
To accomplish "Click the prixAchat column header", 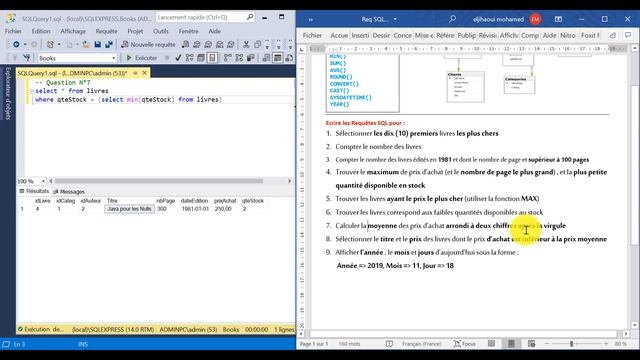I will [x=225, y=201].
